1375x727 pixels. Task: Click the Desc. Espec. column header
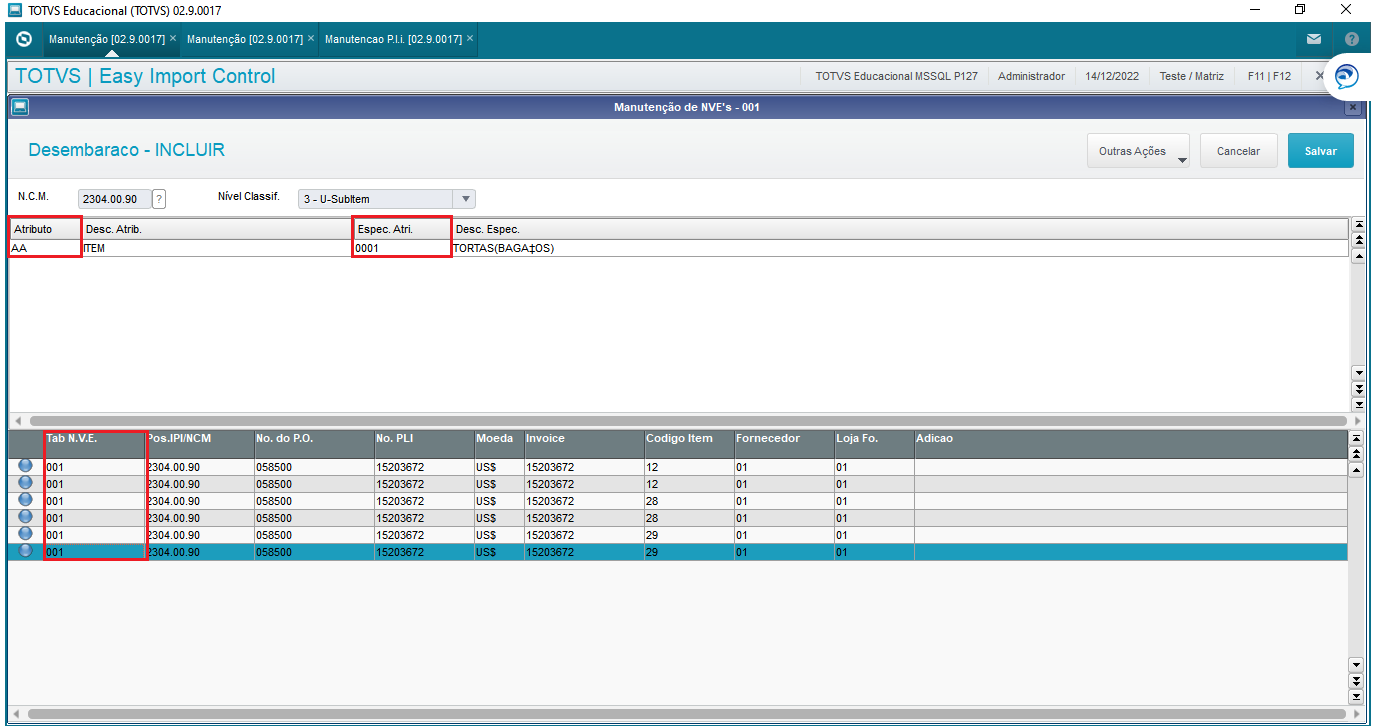tap(899, 229)
